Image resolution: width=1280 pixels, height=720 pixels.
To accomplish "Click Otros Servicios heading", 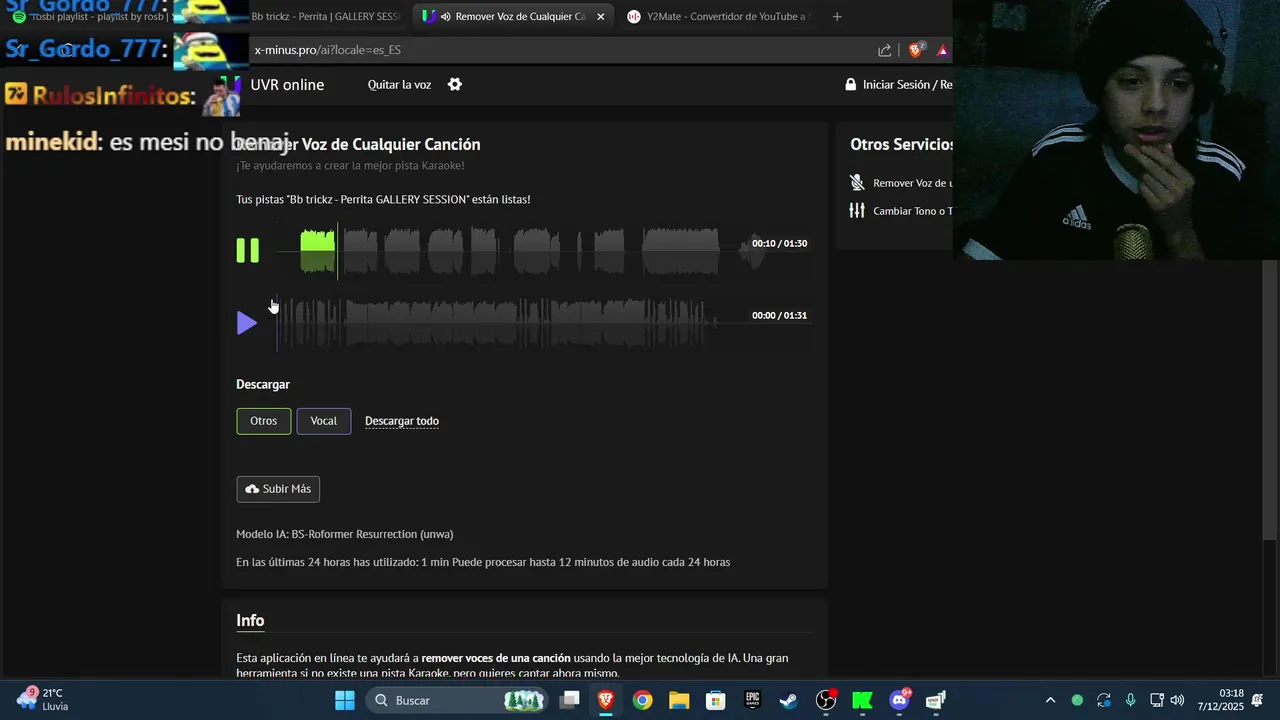I will [901, 145].
